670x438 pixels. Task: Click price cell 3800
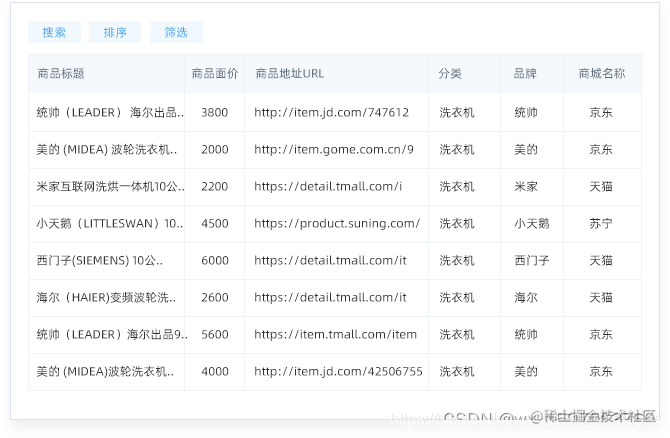click(x=215, y=112)
